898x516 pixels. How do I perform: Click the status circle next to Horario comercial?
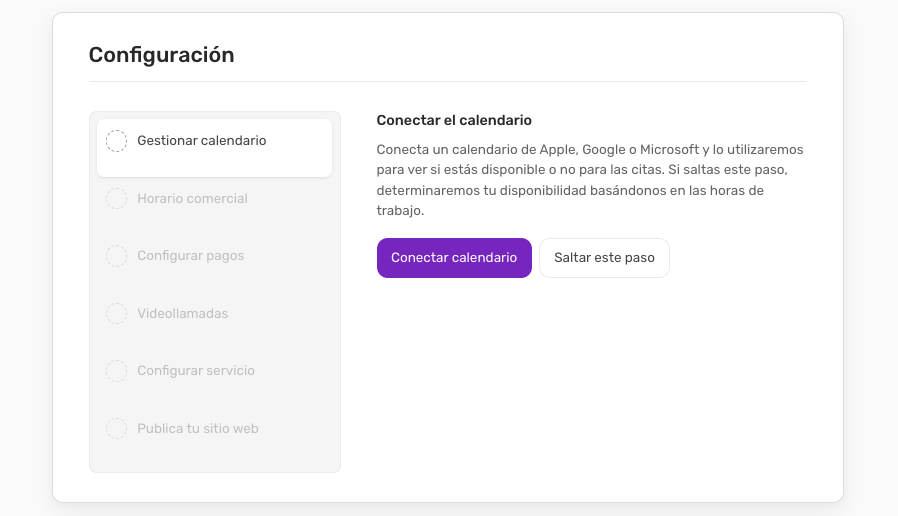coord(116,199)
